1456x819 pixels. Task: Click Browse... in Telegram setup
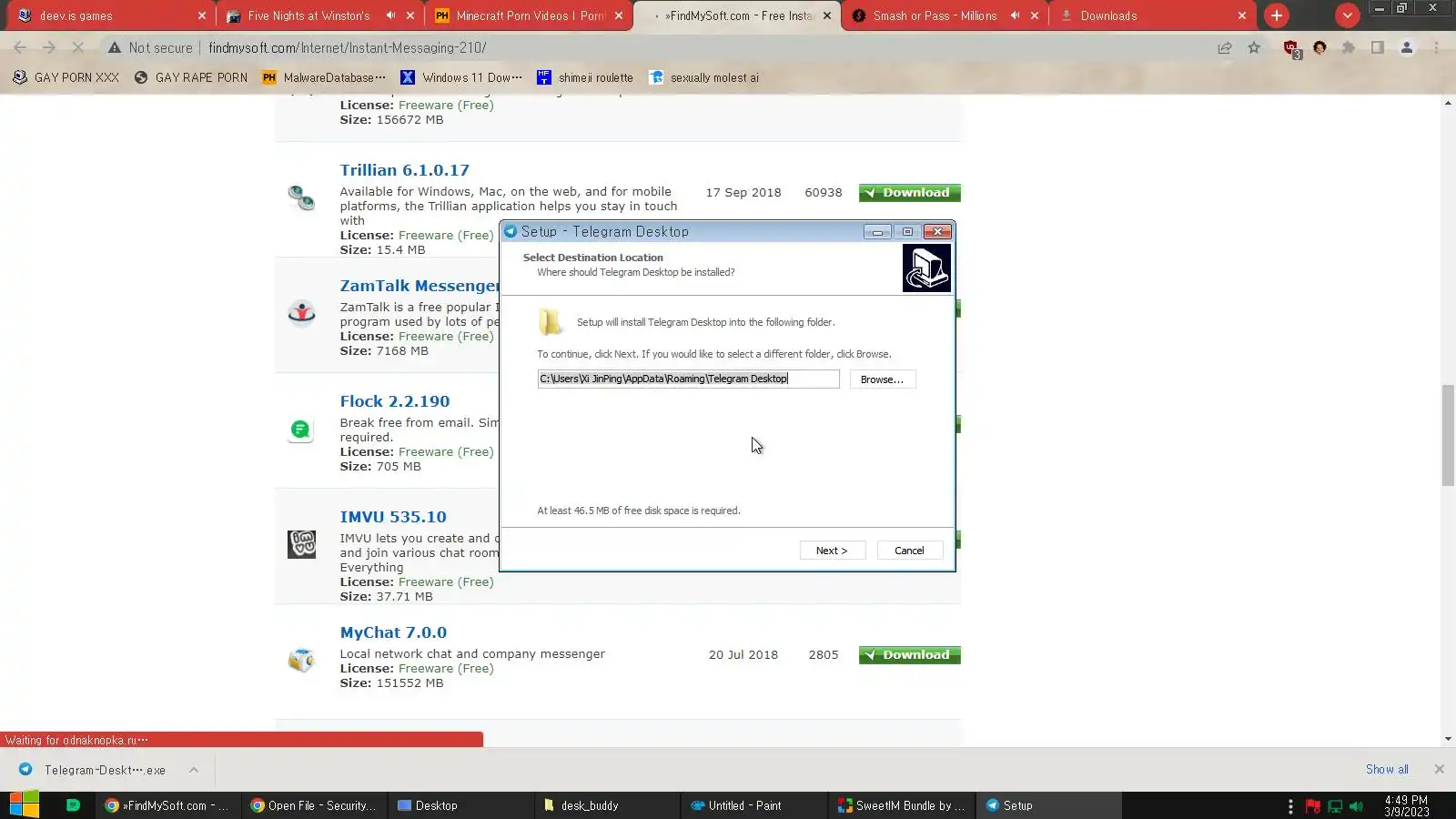[x=882, y=379]
